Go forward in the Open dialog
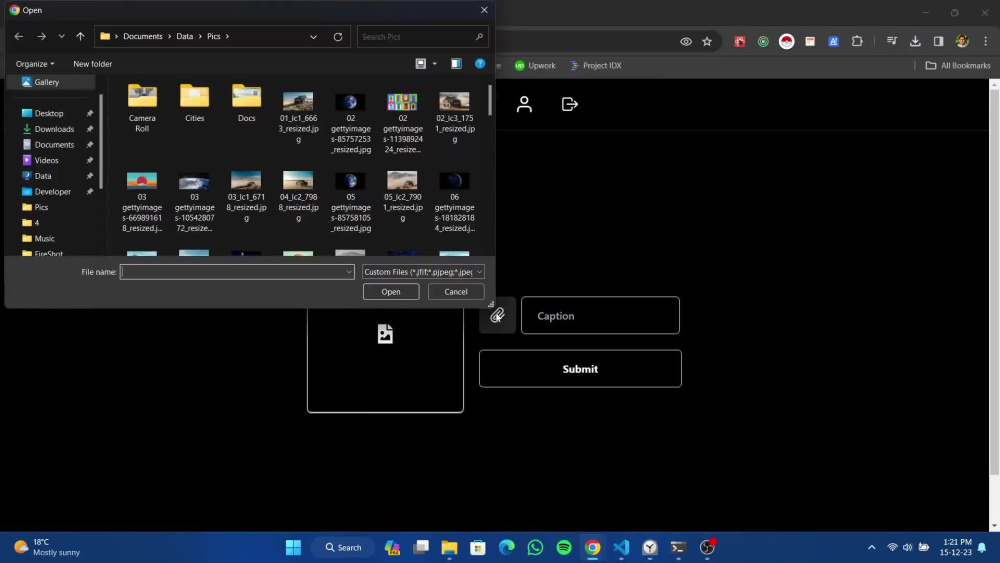The width and height of the screenshot is (1000, 563). tap(41, 36)
